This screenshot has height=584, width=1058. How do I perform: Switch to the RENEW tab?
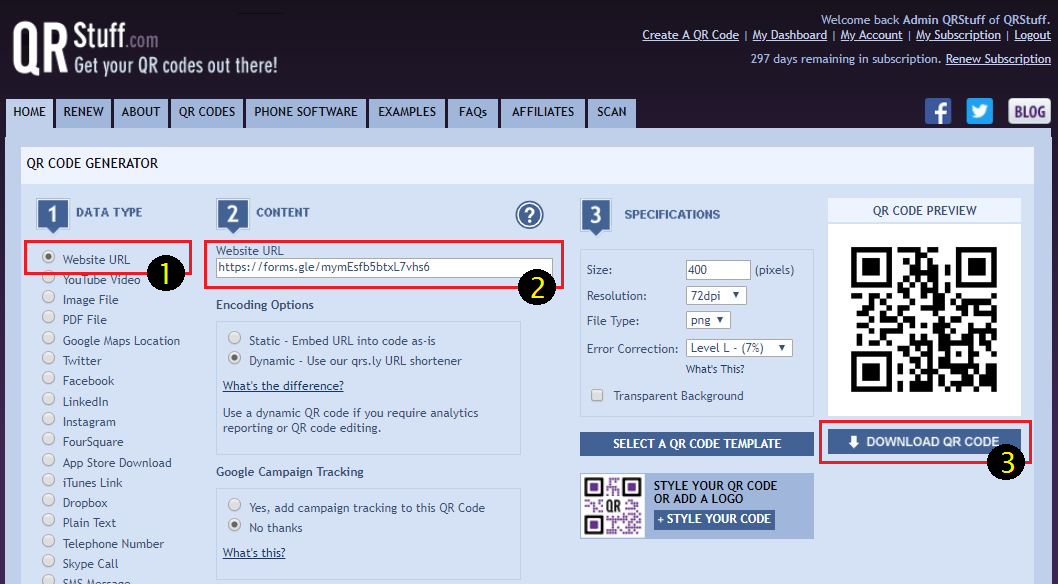[84, 113]
